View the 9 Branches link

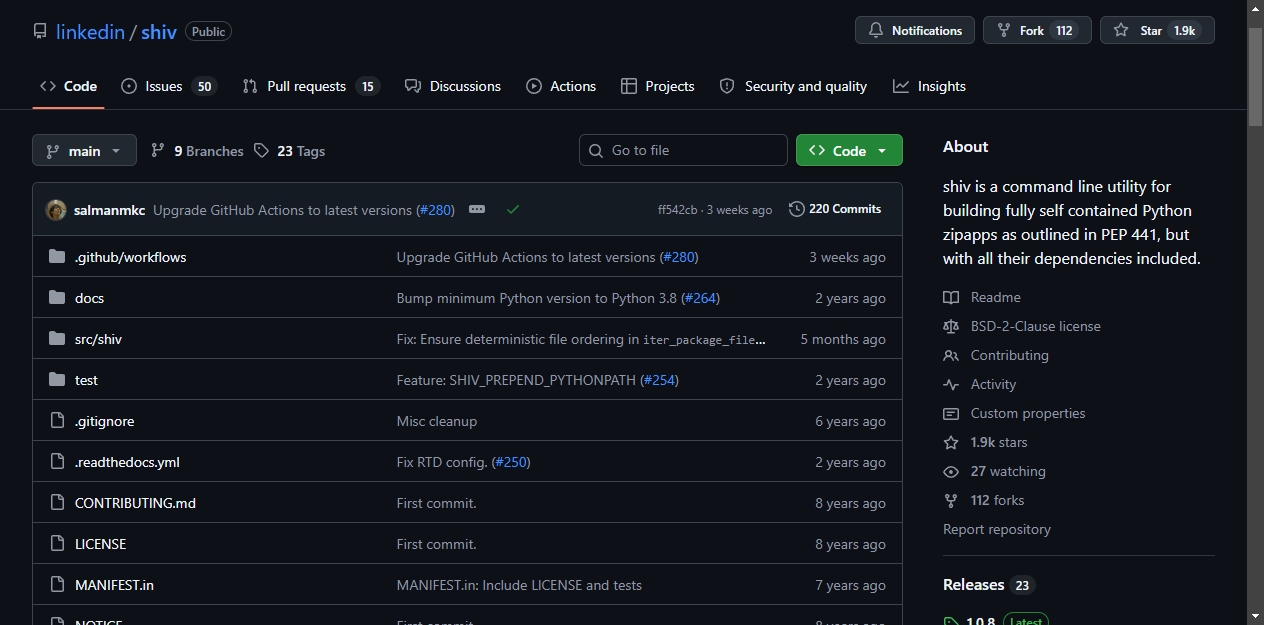[197, 151]
